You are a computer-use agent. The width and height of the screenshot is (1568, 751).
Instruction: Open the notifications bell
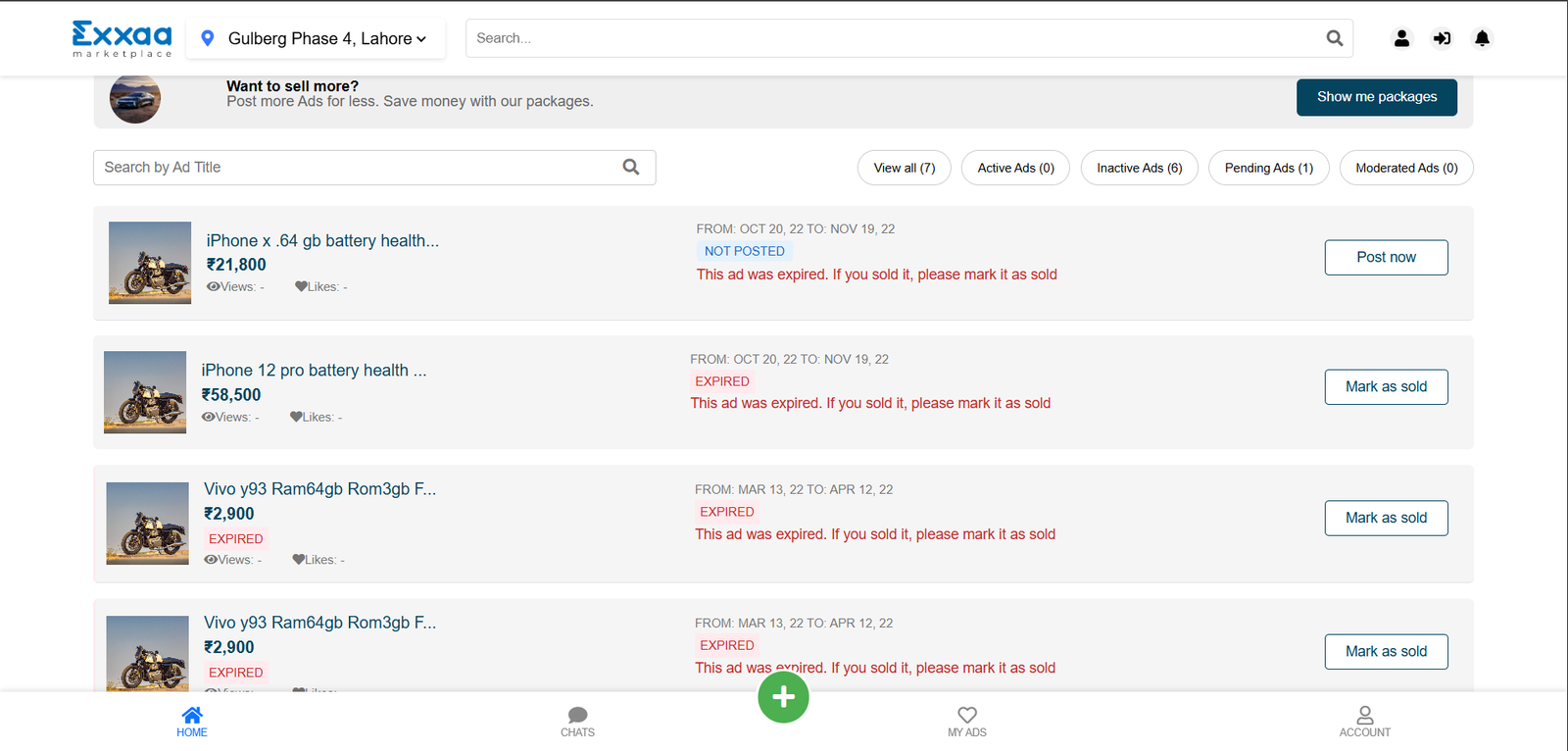[1482, 38]
